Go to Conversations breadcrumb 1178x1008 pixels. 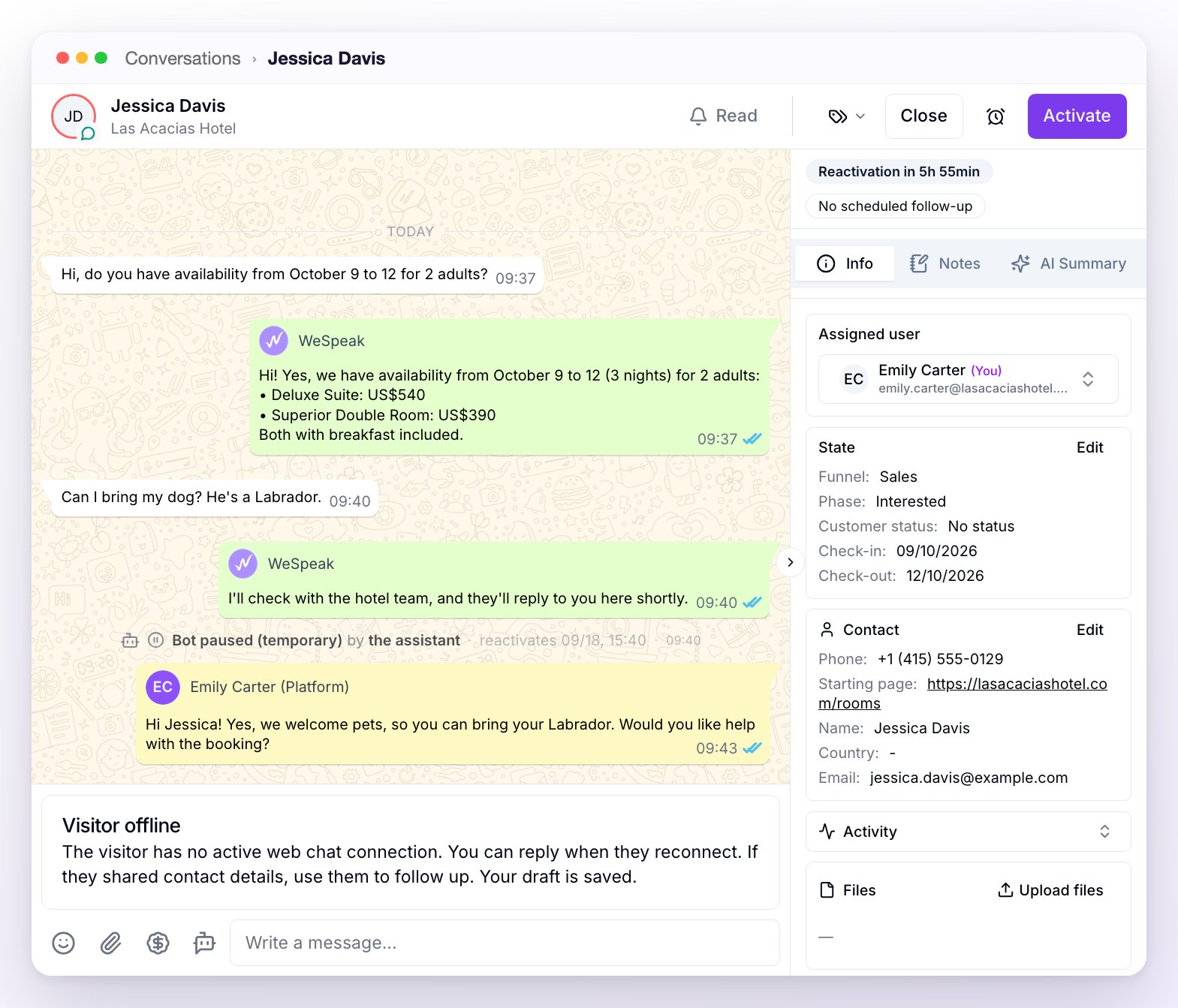[x=182, y=59]
